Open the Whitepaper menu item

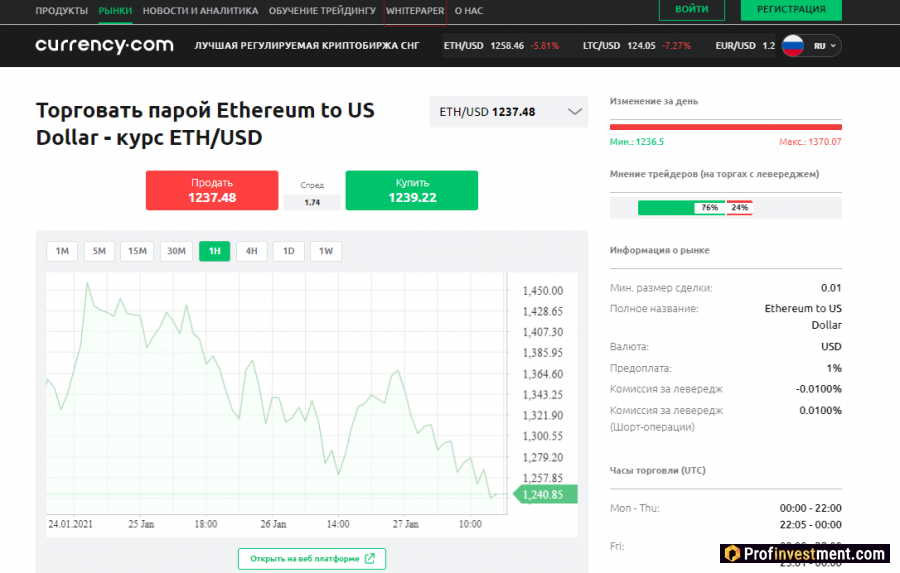click(415, 10)
